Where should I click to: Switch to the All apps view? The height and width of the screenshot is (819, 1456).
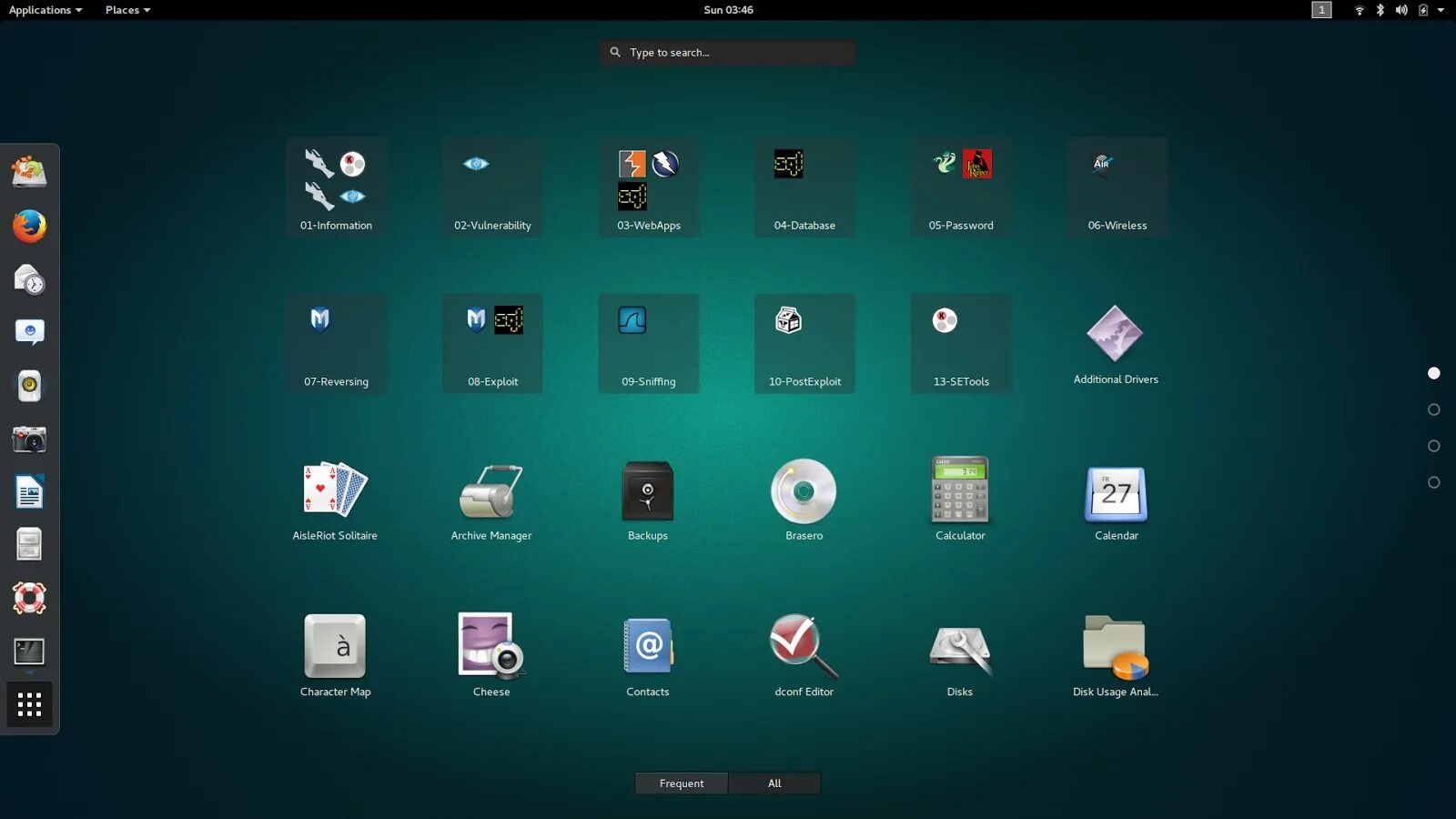tap(774, 784)
